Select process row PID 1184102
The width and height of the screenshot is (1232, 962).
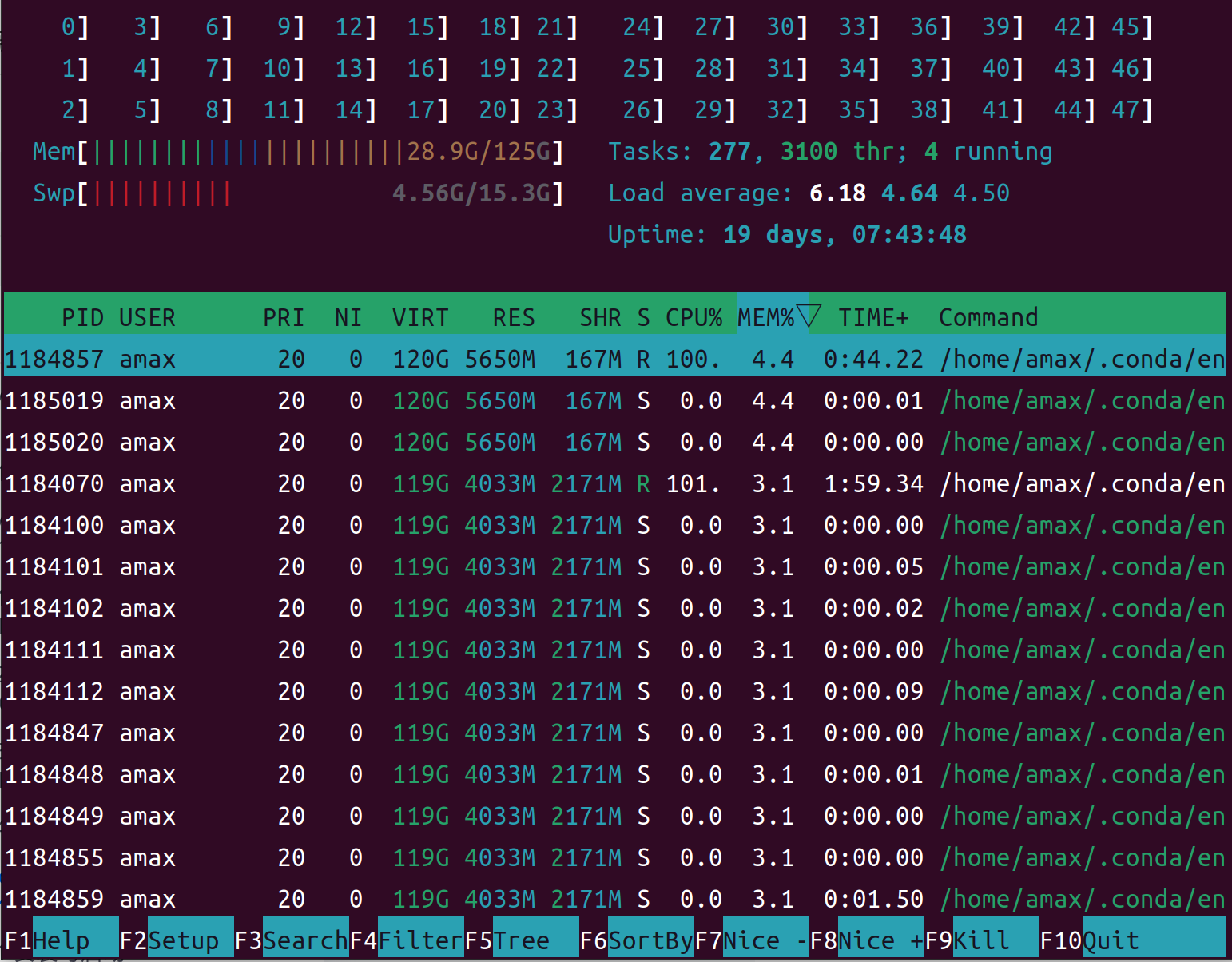[615, 608]
